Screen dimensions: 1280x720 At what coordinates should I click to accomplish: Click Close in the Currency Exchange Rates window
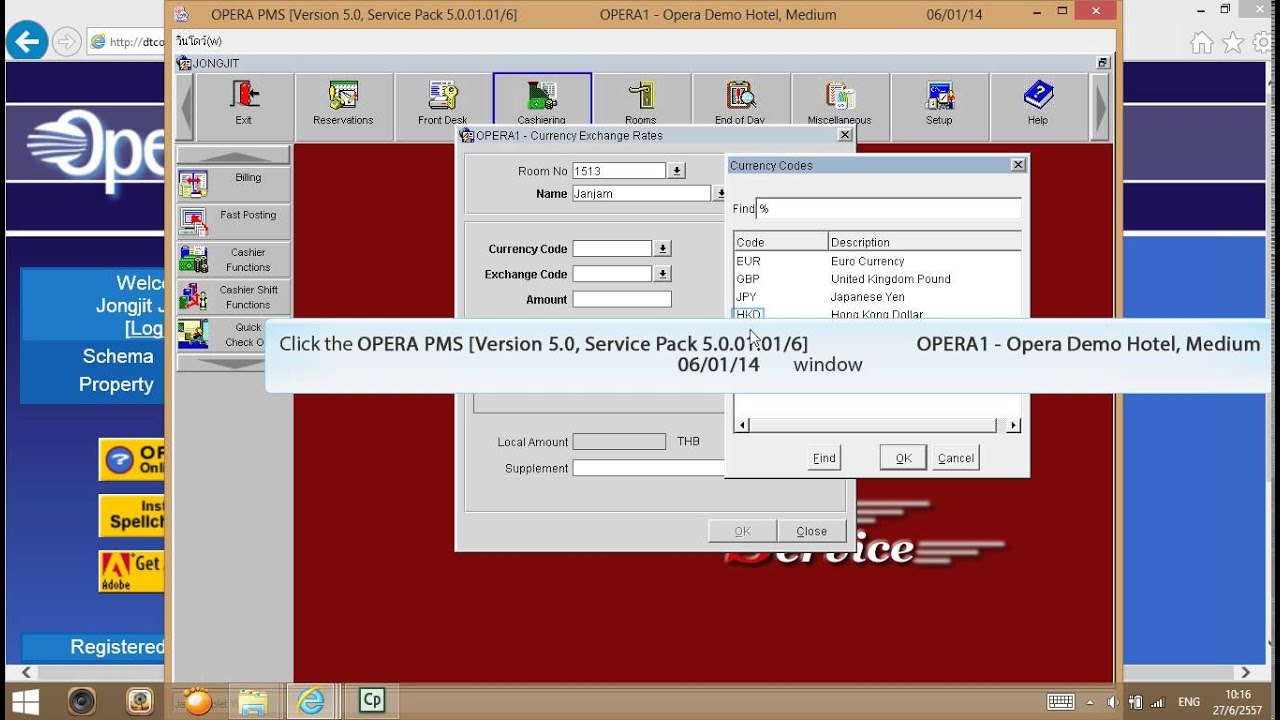811,531
